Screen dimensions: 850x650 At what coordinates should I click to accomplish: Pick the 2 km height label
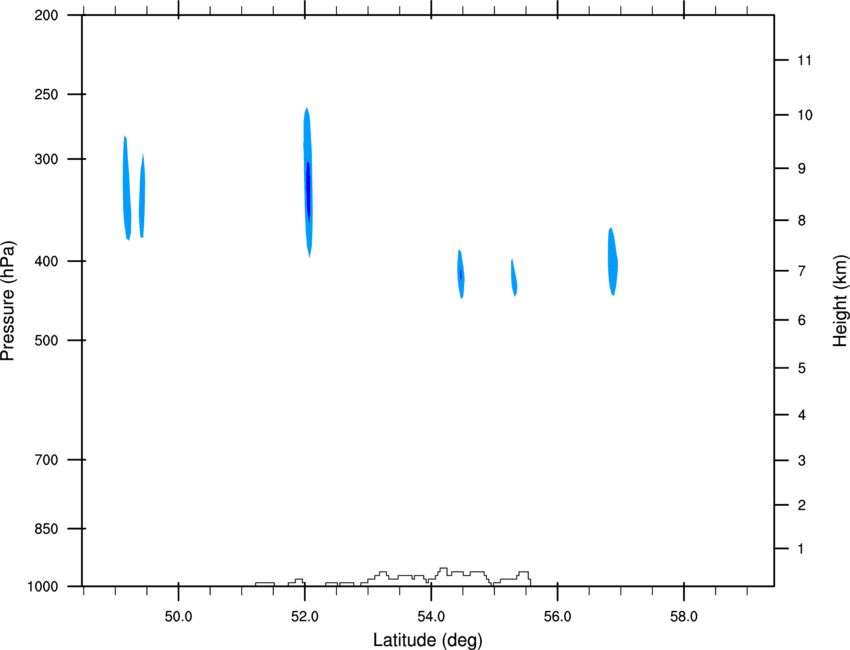tap(801, 505)
